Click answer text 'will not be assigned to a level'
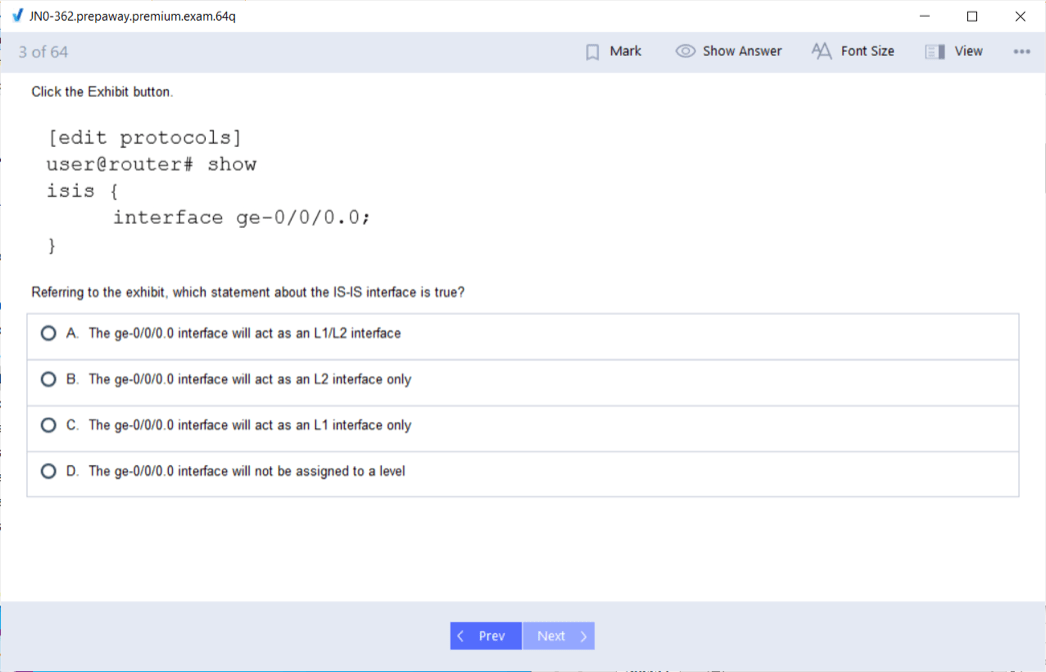Image resolution: width=1046 pixels, height=672 pixels. 318,471
